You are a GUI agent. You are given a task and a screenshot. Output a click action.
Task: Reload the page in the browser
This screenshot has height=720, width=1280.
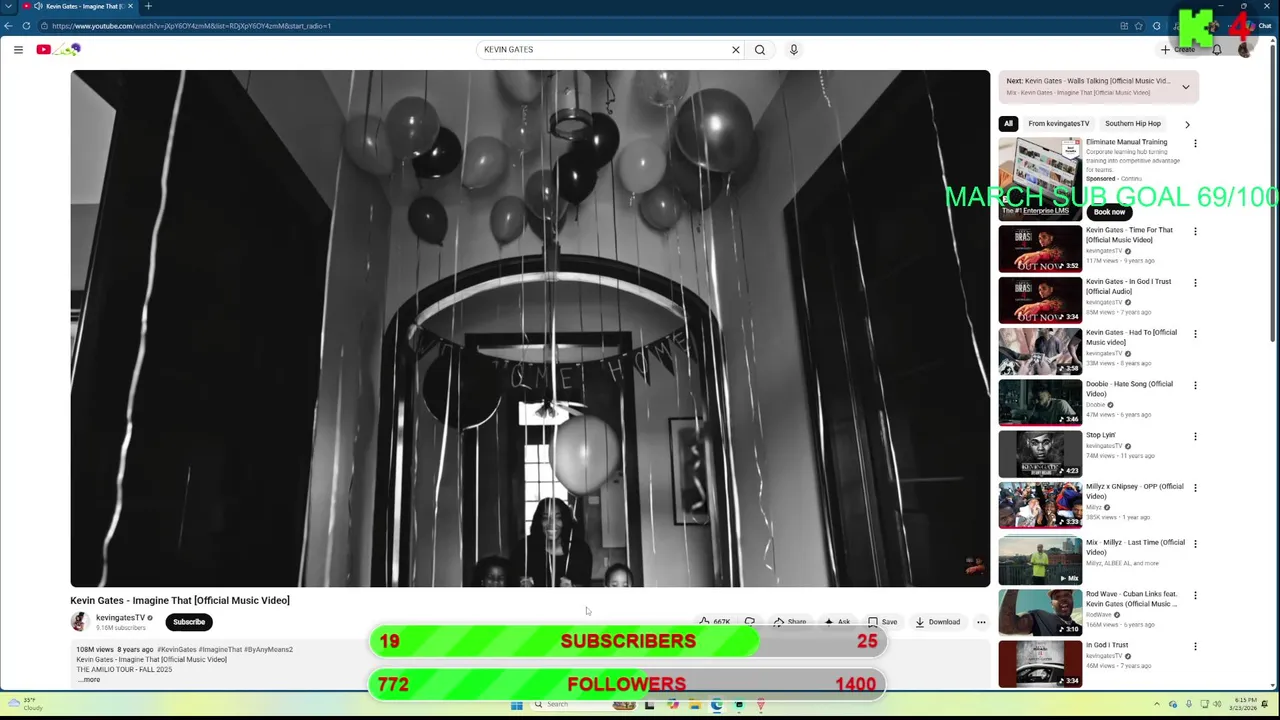[x=26, y=25]
